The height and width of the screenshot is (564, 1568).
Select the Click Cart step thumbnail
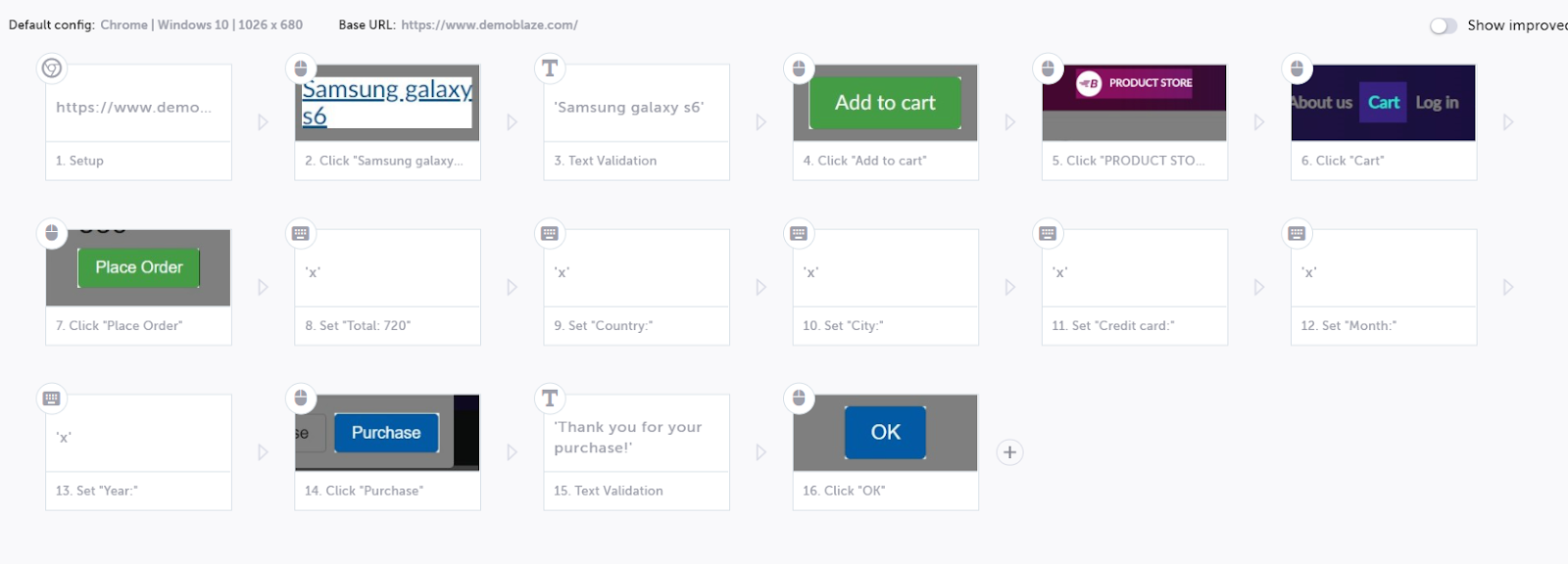[x=1383, y=103]
